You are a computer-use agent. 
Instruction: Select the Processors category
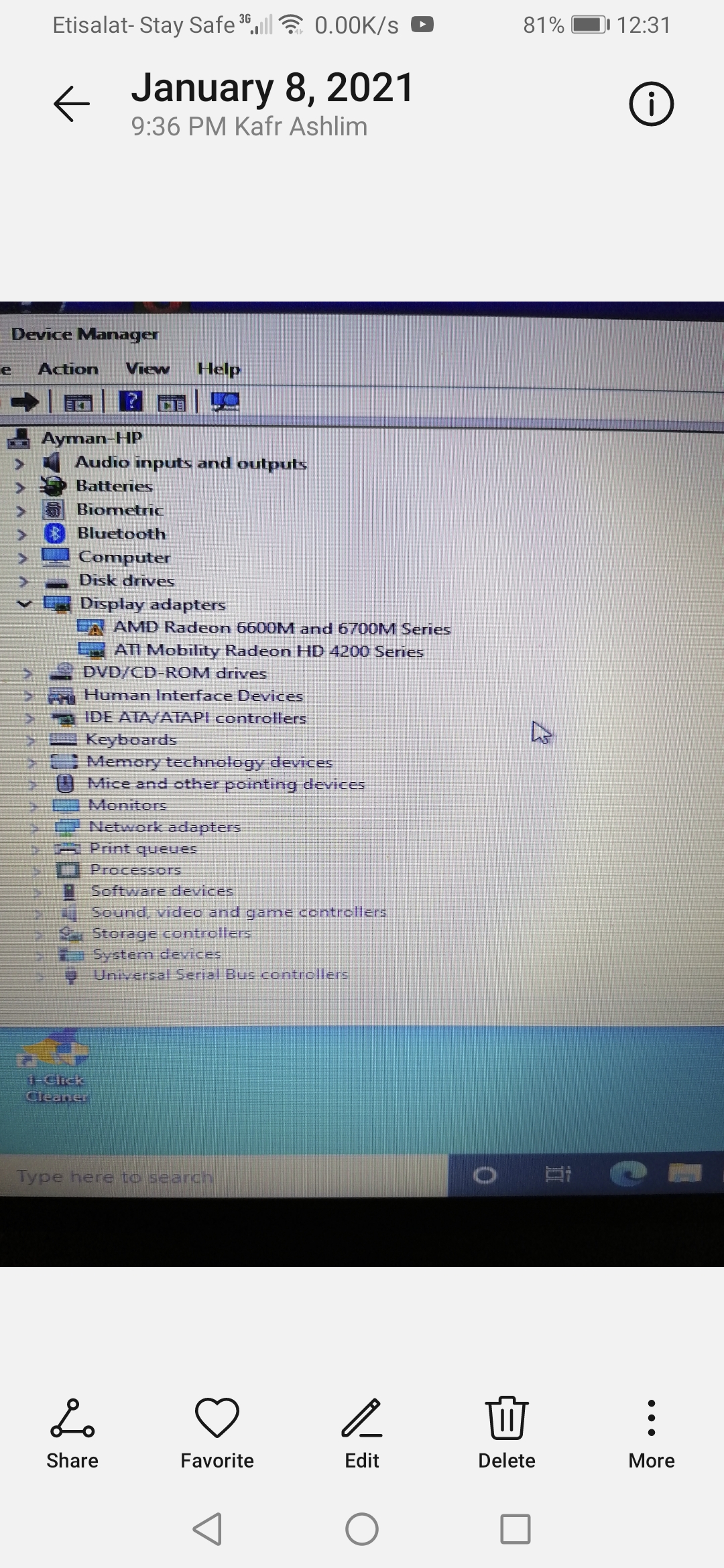click(x=136, y=870)
